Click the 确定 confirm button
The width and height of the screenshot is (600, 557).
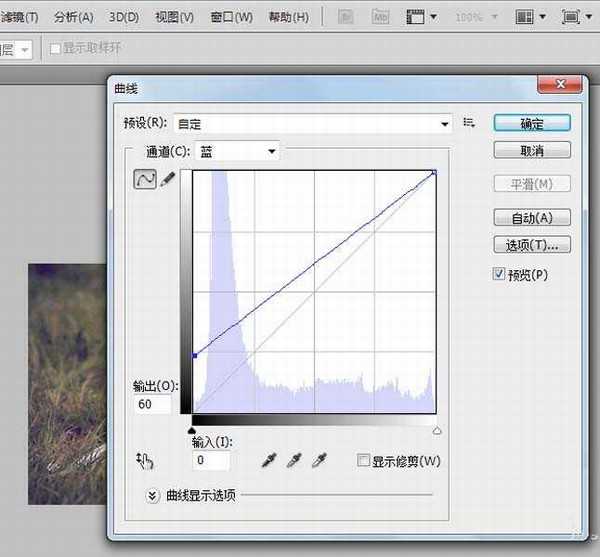(x=532, y=123)
